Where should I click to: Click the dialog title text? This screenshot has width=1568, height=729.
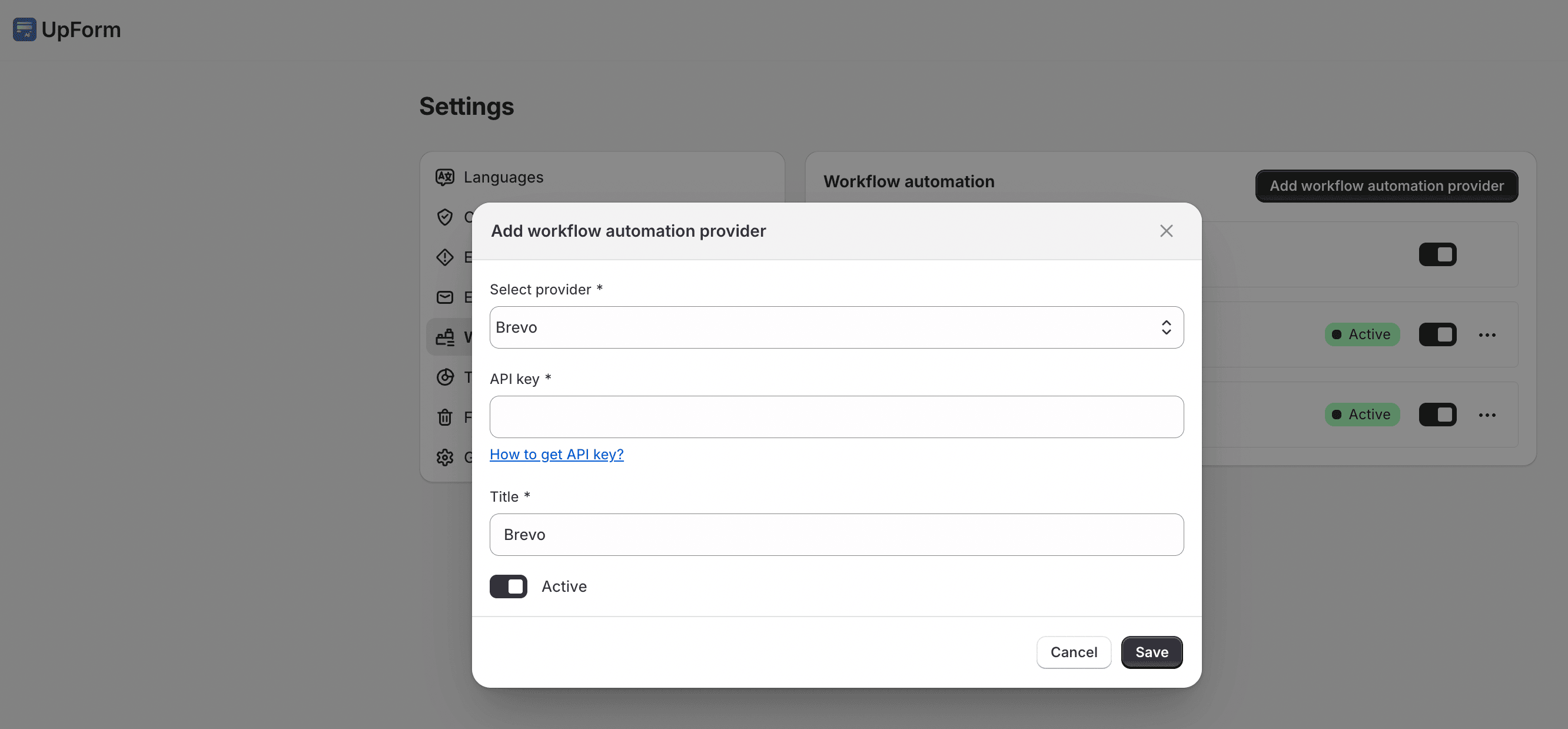pos(628,231)
